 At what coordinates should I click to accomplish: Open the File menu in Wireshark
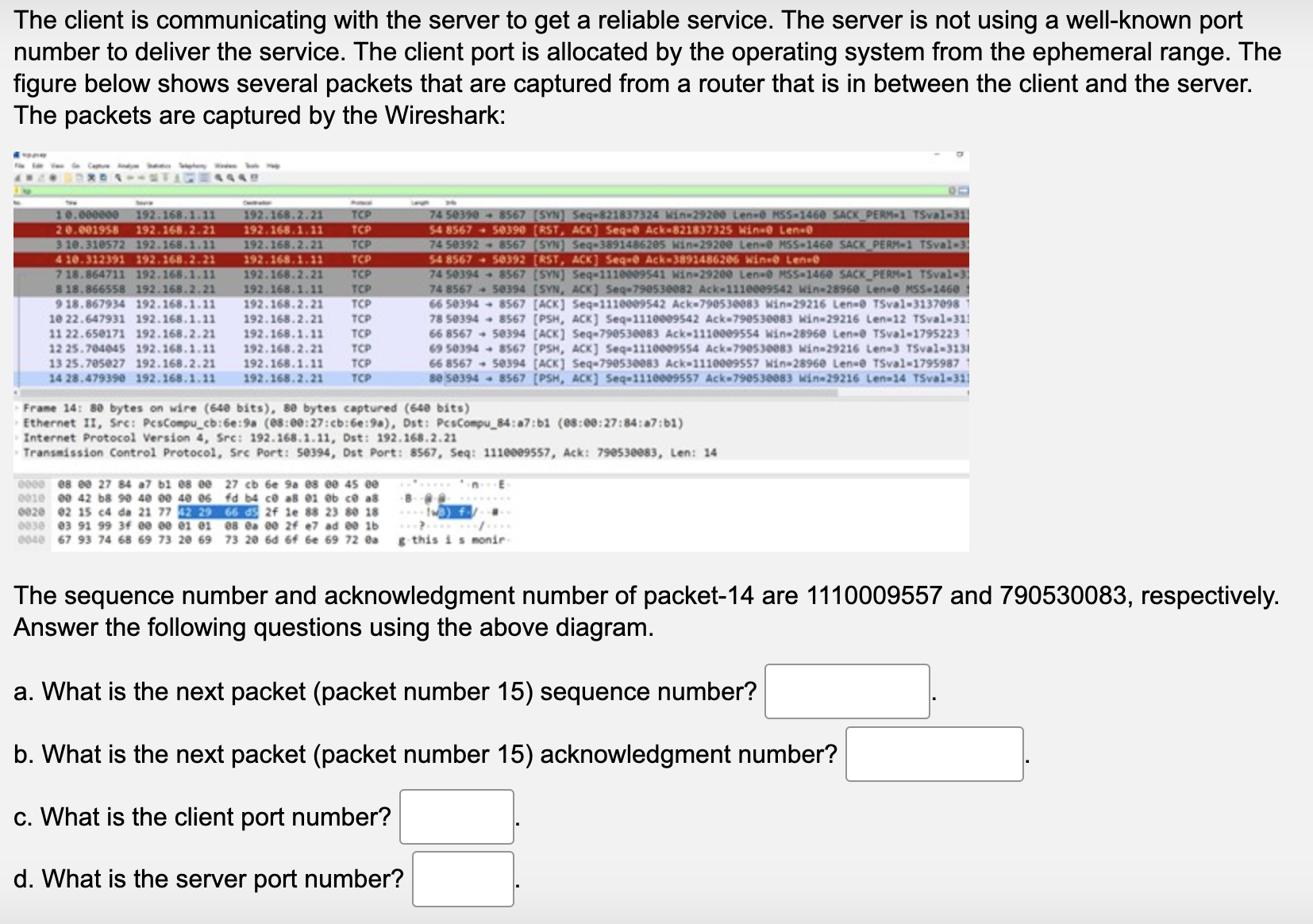click(21, 166)
